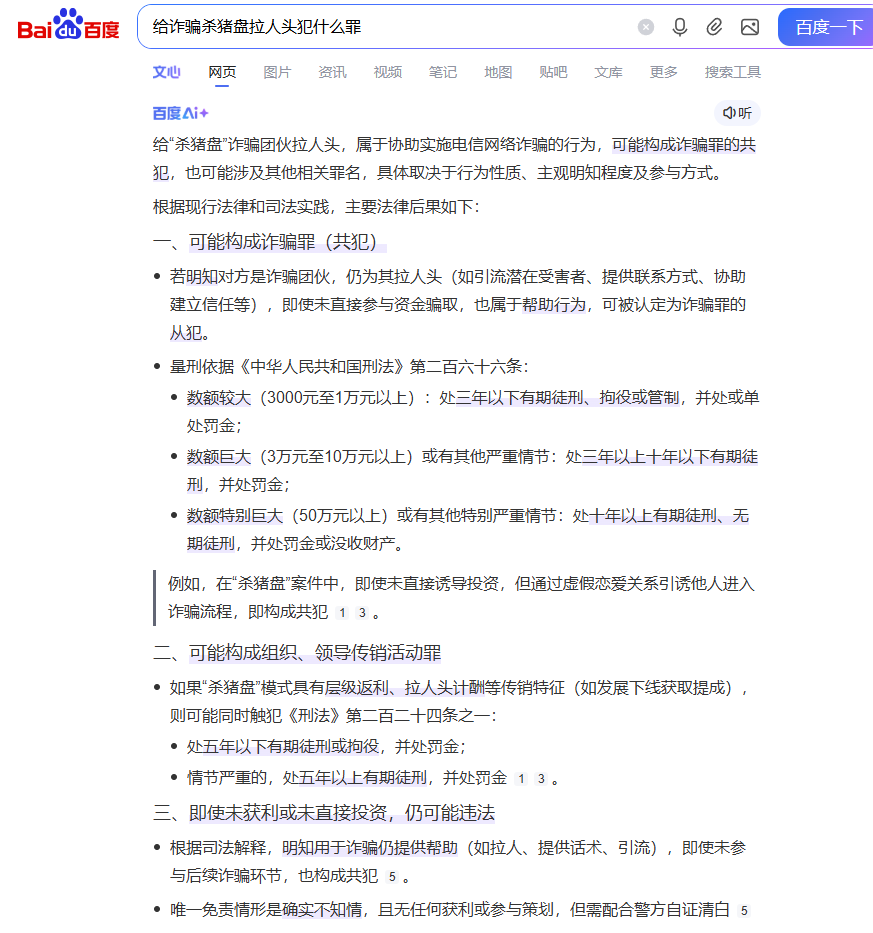873x933 pixels.
Task: Click the voice search microphone icon
Action: click(x=680, y=27)
